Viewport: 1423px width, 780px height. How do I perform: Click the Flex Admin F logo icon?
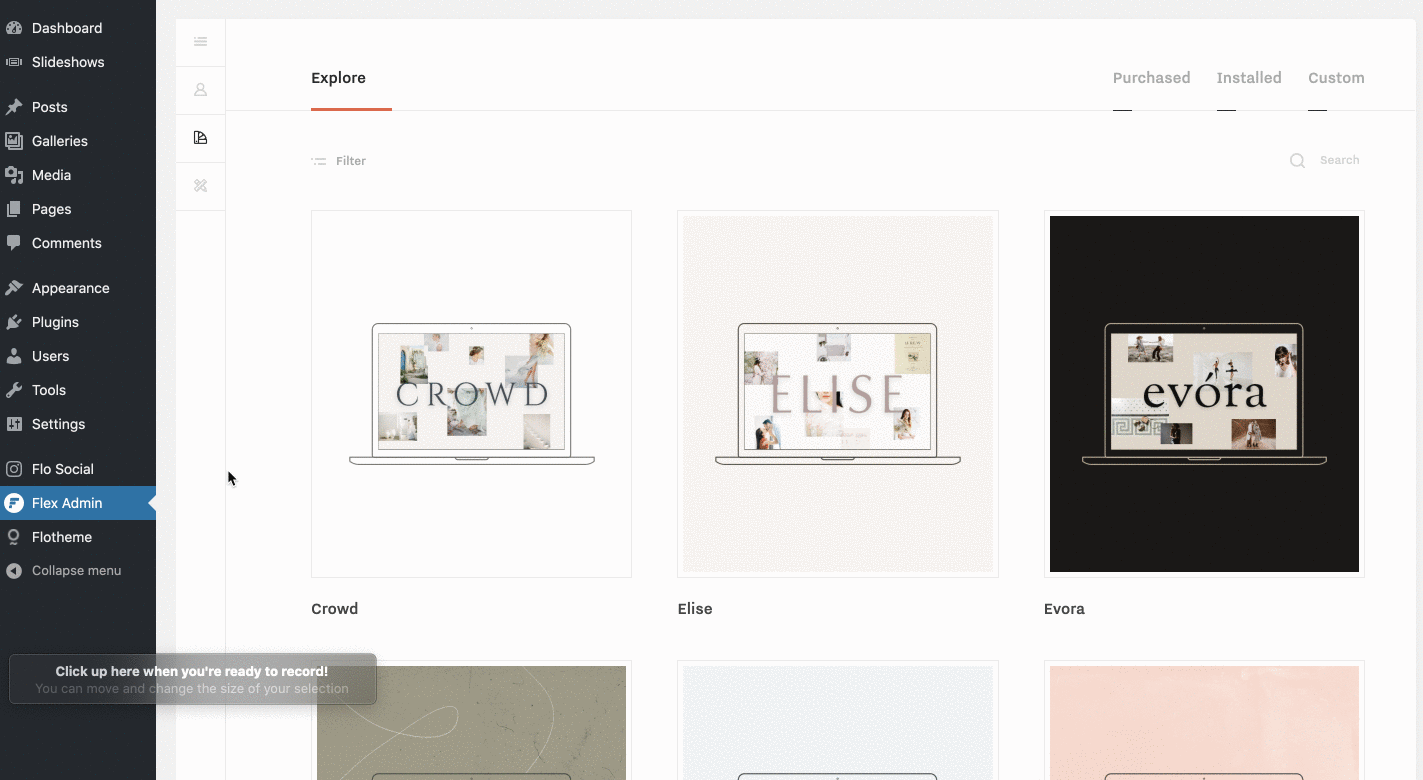(x=14, y=503)
